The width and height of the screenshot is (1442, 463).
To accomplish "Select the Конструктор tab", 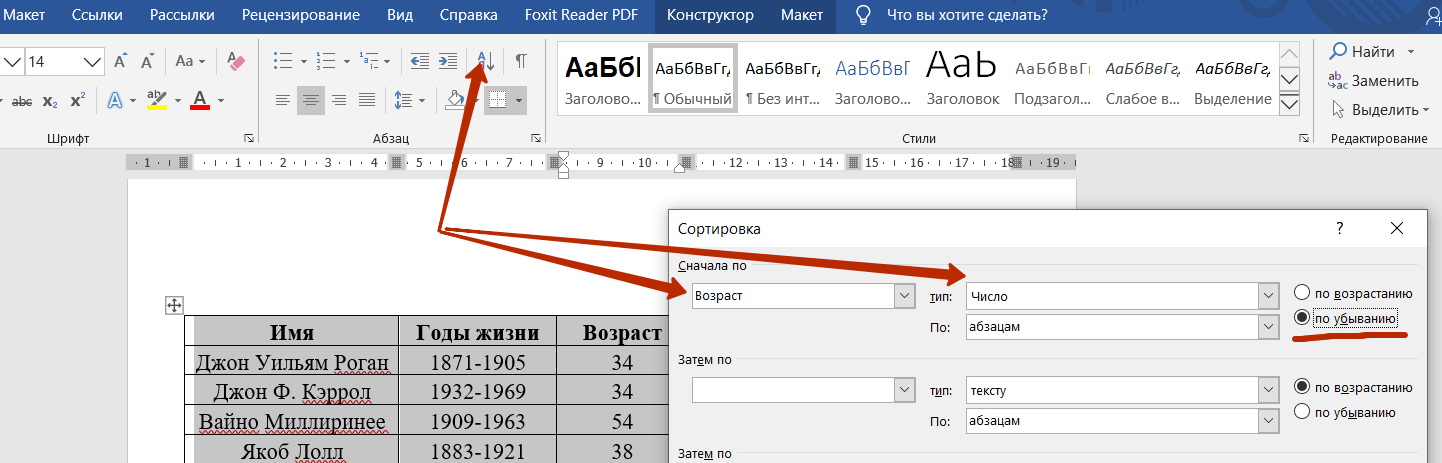I will tap(711, 15).
